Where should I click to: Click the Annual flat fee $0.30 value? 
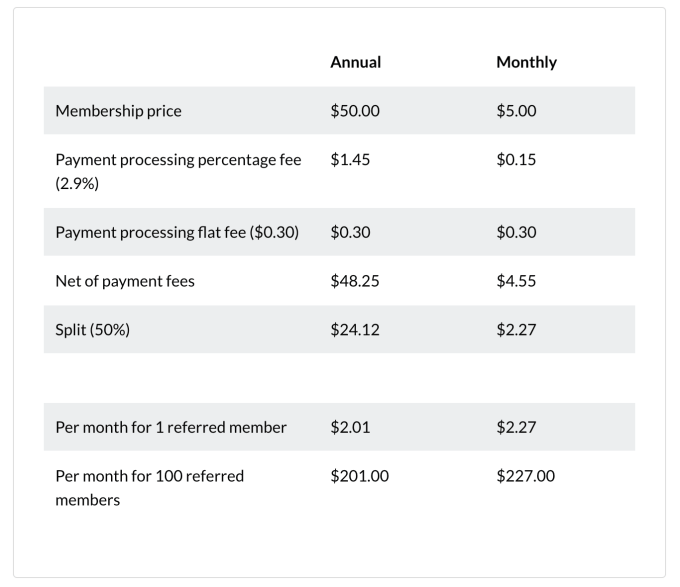click(350, 232)
